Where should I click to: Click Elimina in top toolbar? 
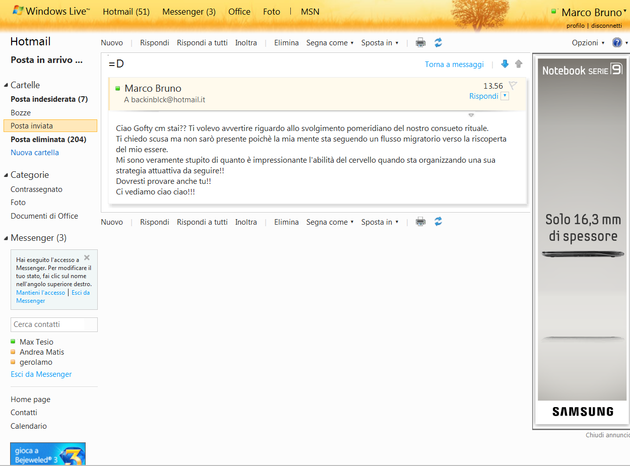point(286,43)
